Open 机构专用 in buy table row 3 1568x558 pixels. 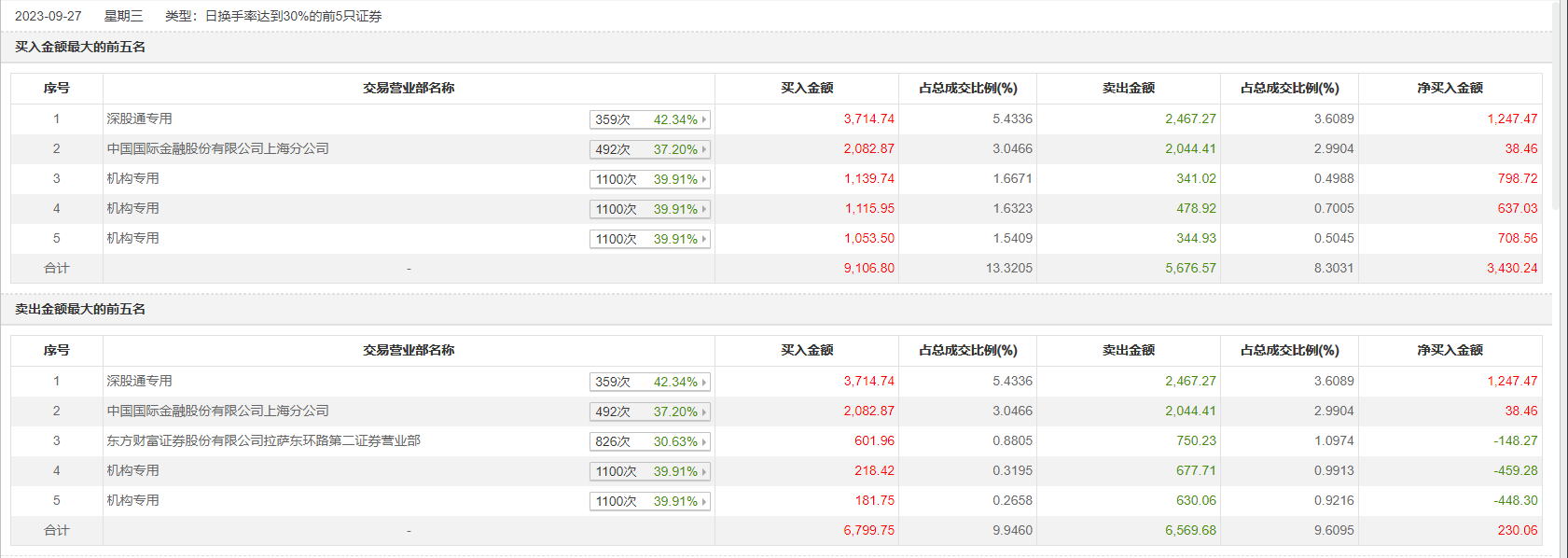(x=132, y=178)
